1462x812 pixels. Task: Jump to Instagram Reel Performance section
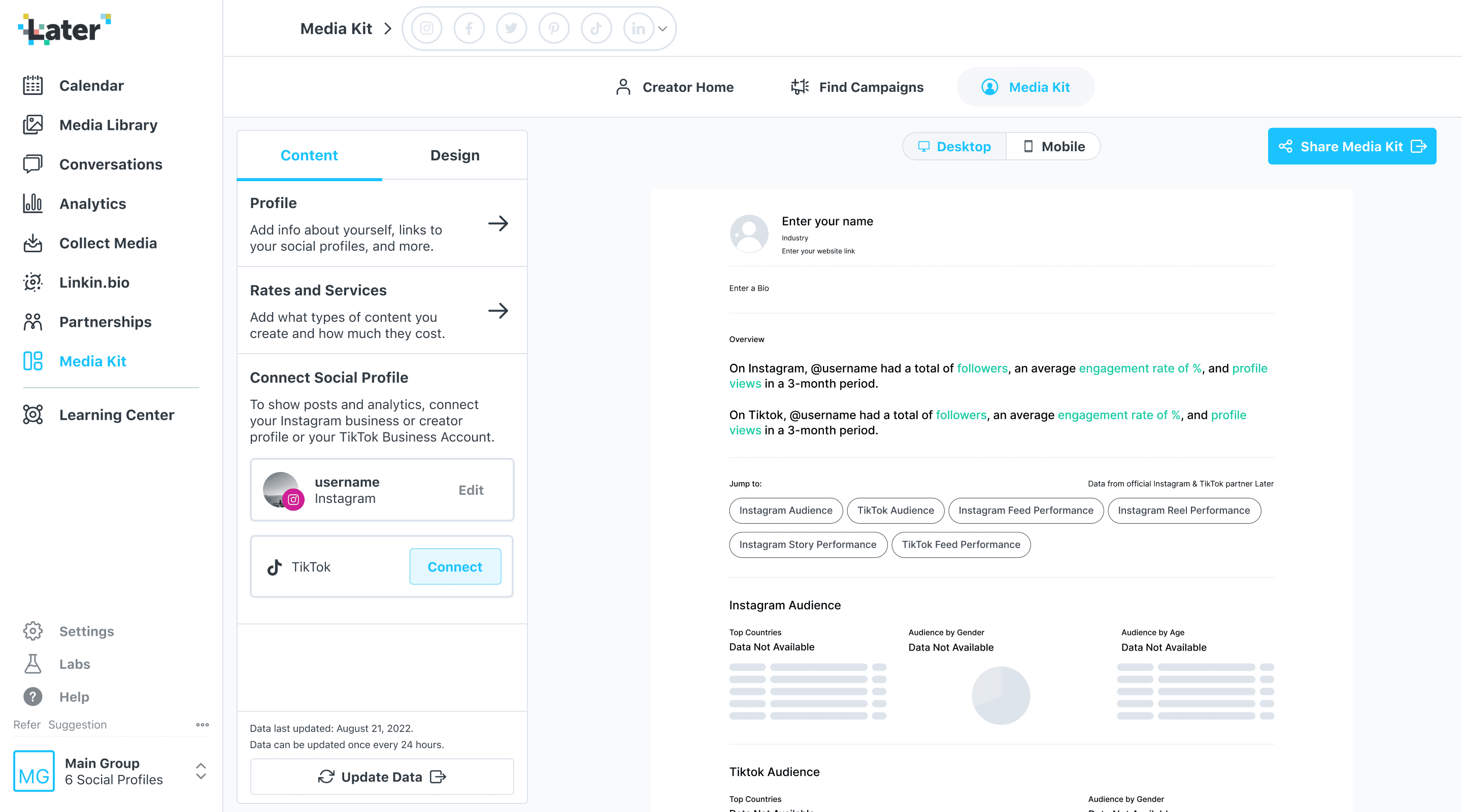point(1183,510)
